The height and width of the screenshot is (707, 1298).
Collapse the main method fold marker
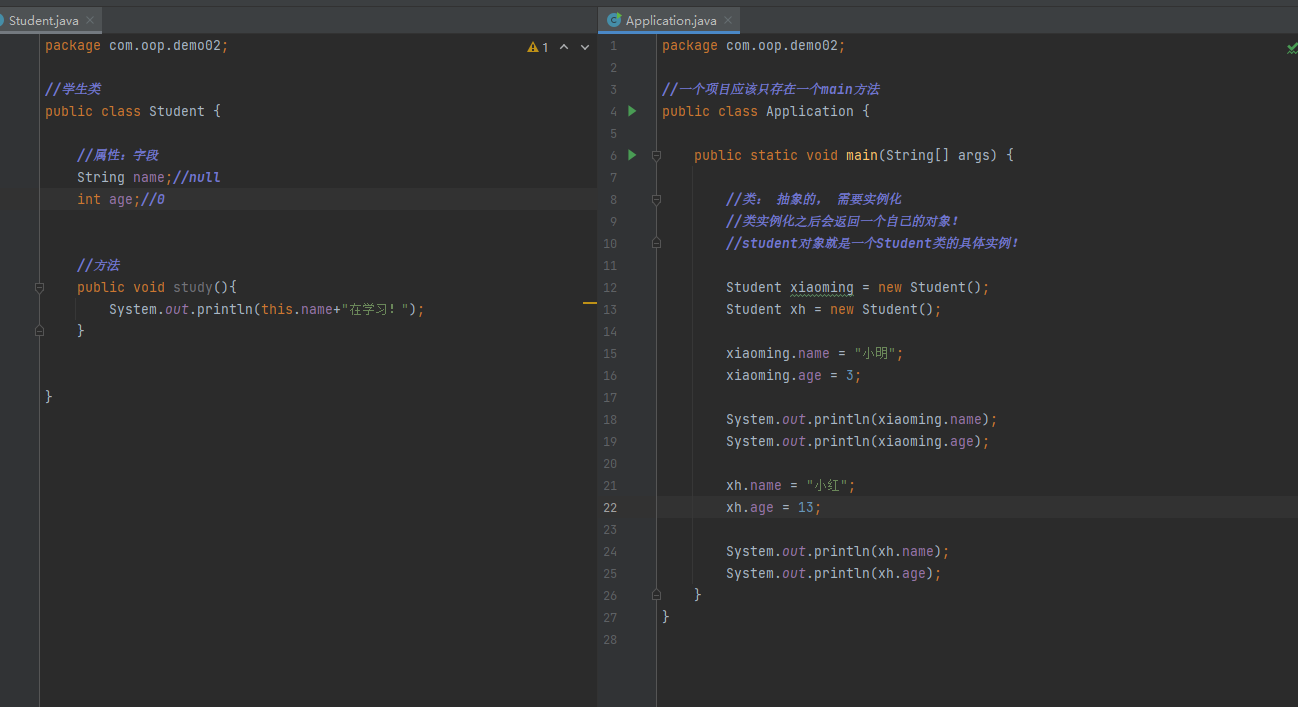pos(656,155)
